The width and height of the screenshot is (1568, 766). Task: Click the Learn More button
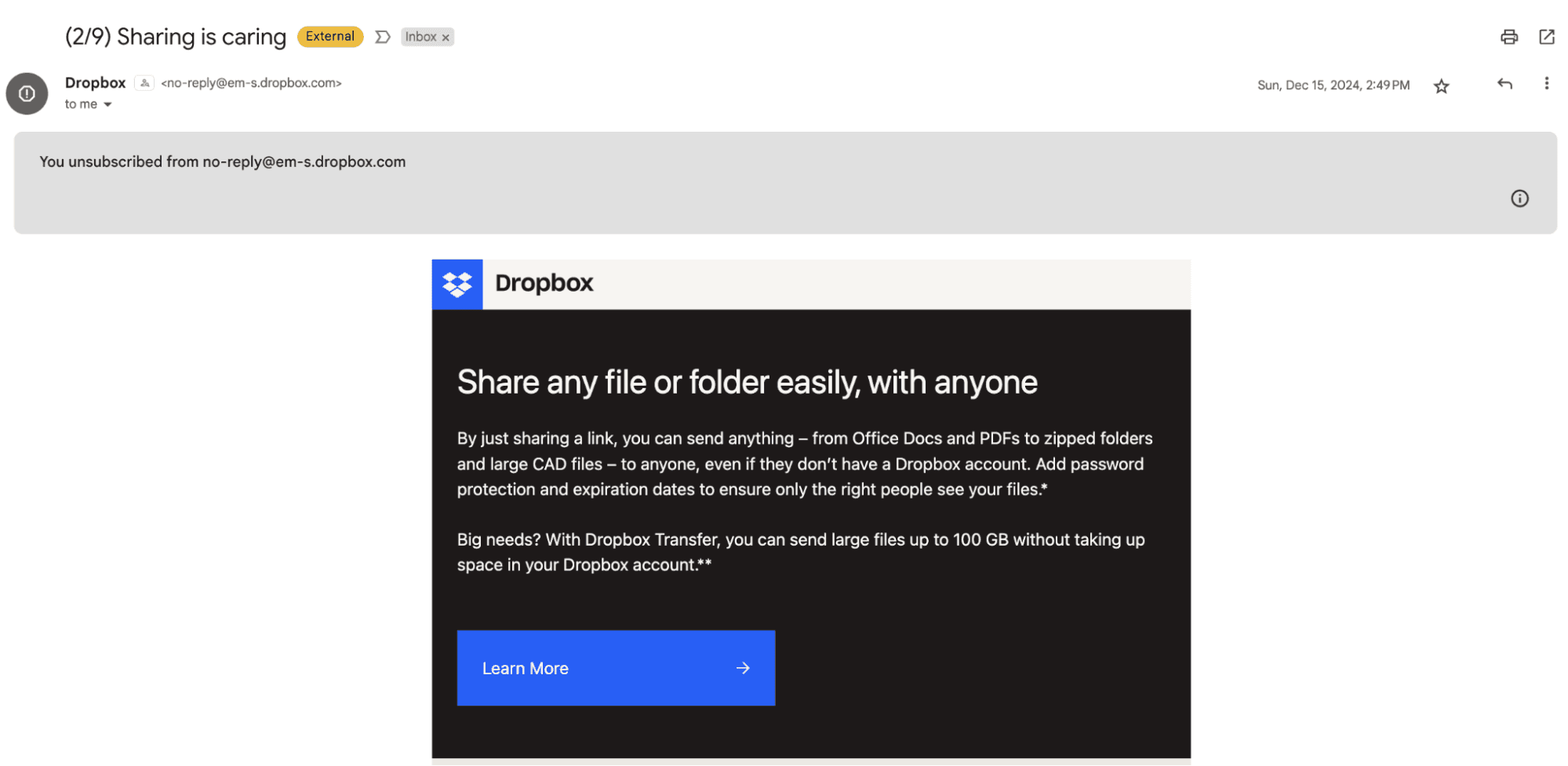pos(615,668)
